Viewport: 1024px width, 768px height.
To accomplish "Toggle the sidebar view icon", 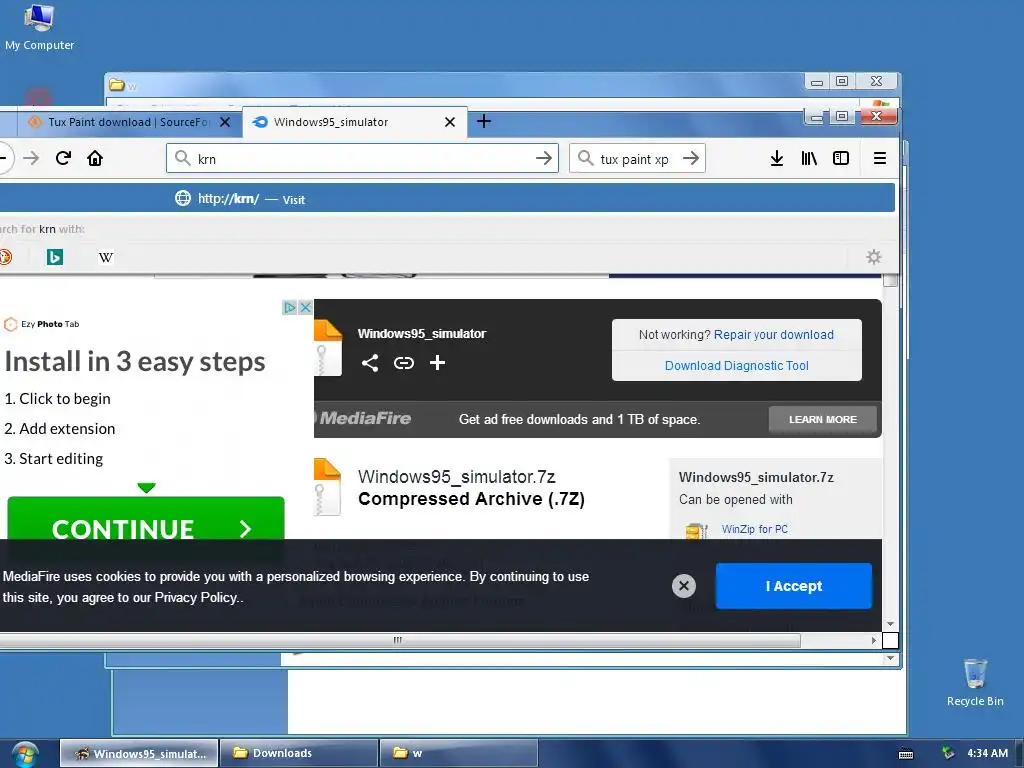I will (840, 158).
